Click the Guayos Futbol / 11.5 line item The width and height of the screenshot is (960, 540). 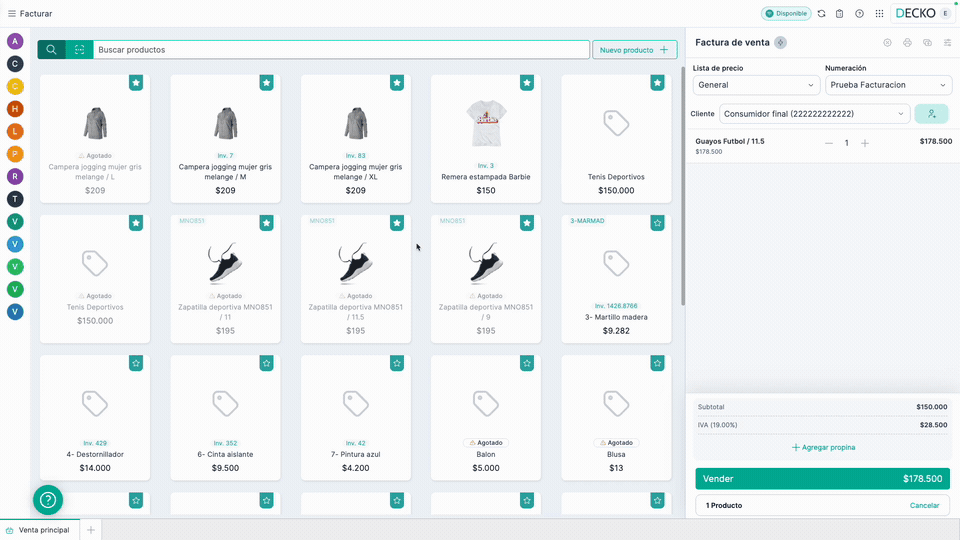click(x=822, y=146)
